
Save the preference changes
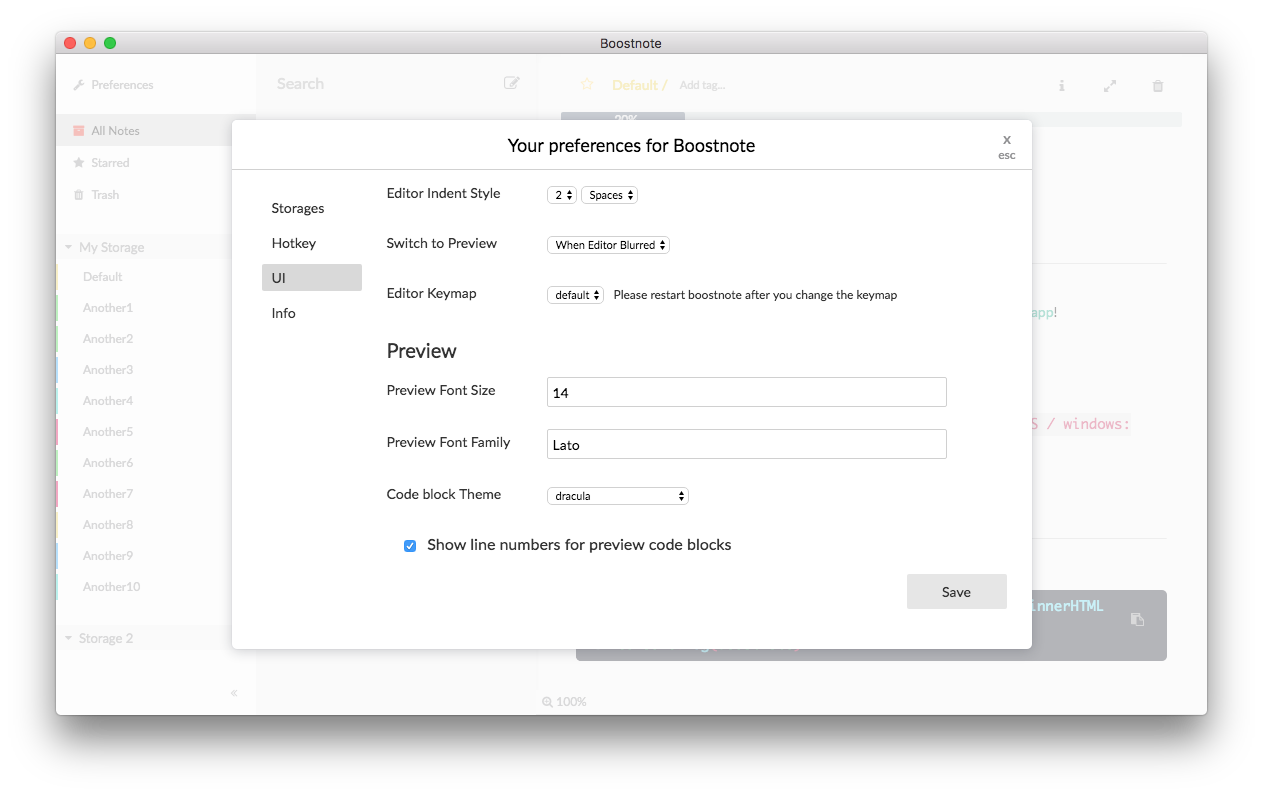point(956,591)
